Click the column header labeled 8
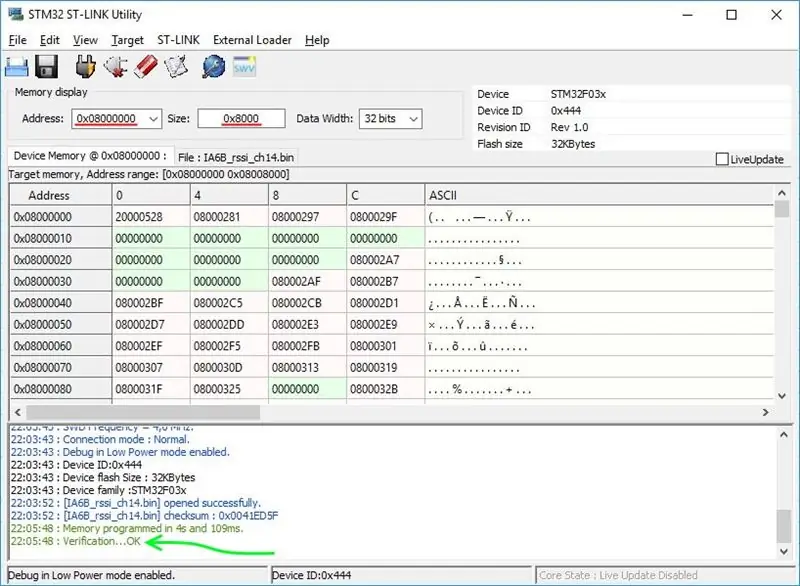The image size is (800, 586). coord(307,195)
